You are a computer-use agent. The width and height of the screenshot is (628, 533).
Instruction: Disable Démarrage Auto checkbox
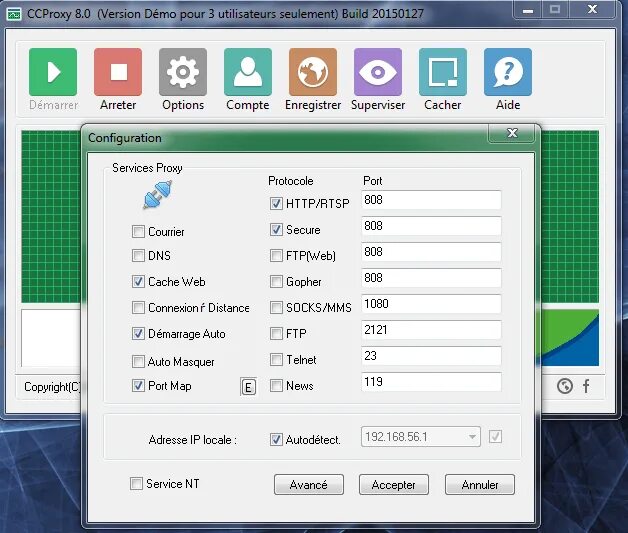[x=138, y=334]
